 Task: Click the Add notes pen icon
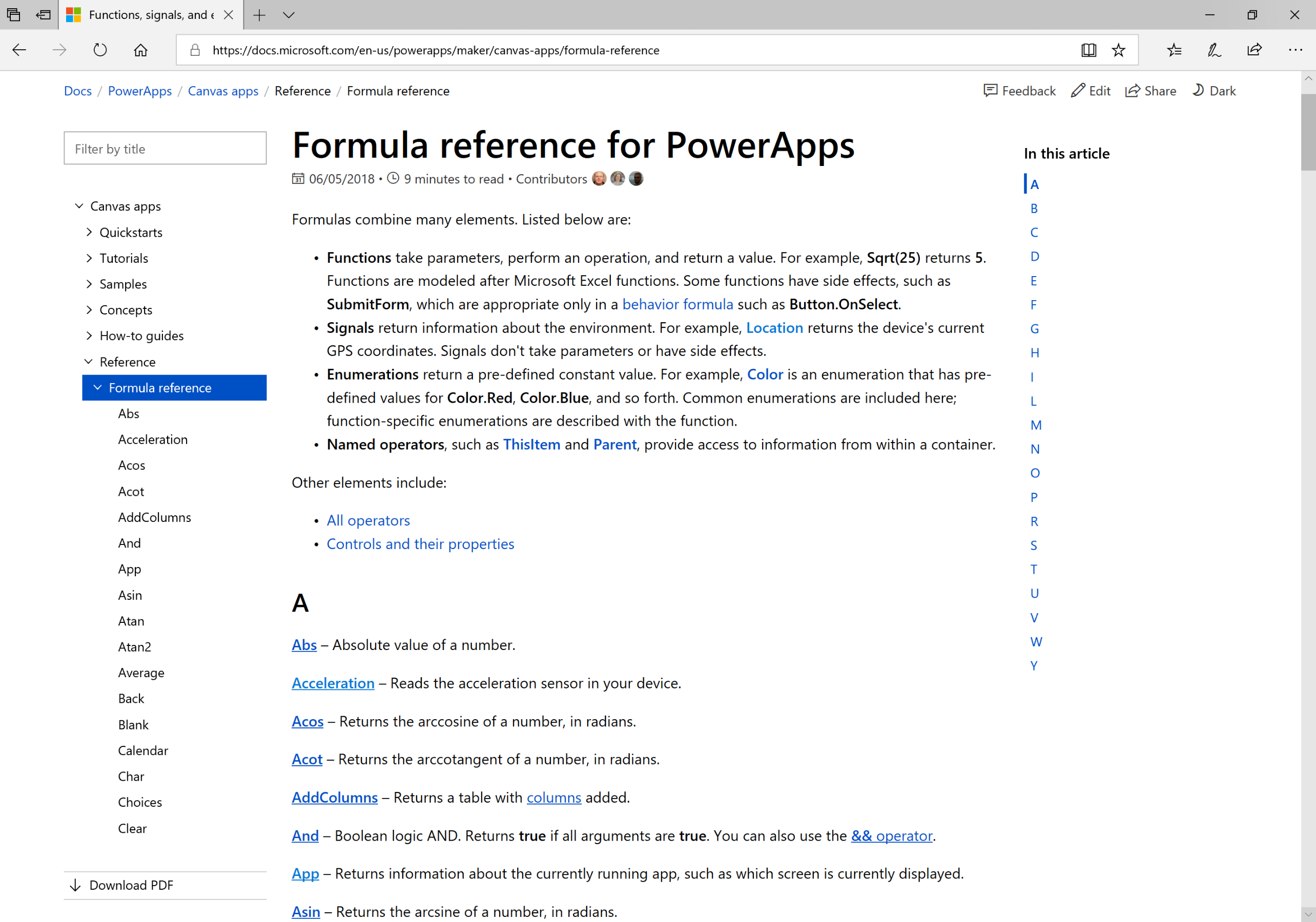(x=1214, y=50)
